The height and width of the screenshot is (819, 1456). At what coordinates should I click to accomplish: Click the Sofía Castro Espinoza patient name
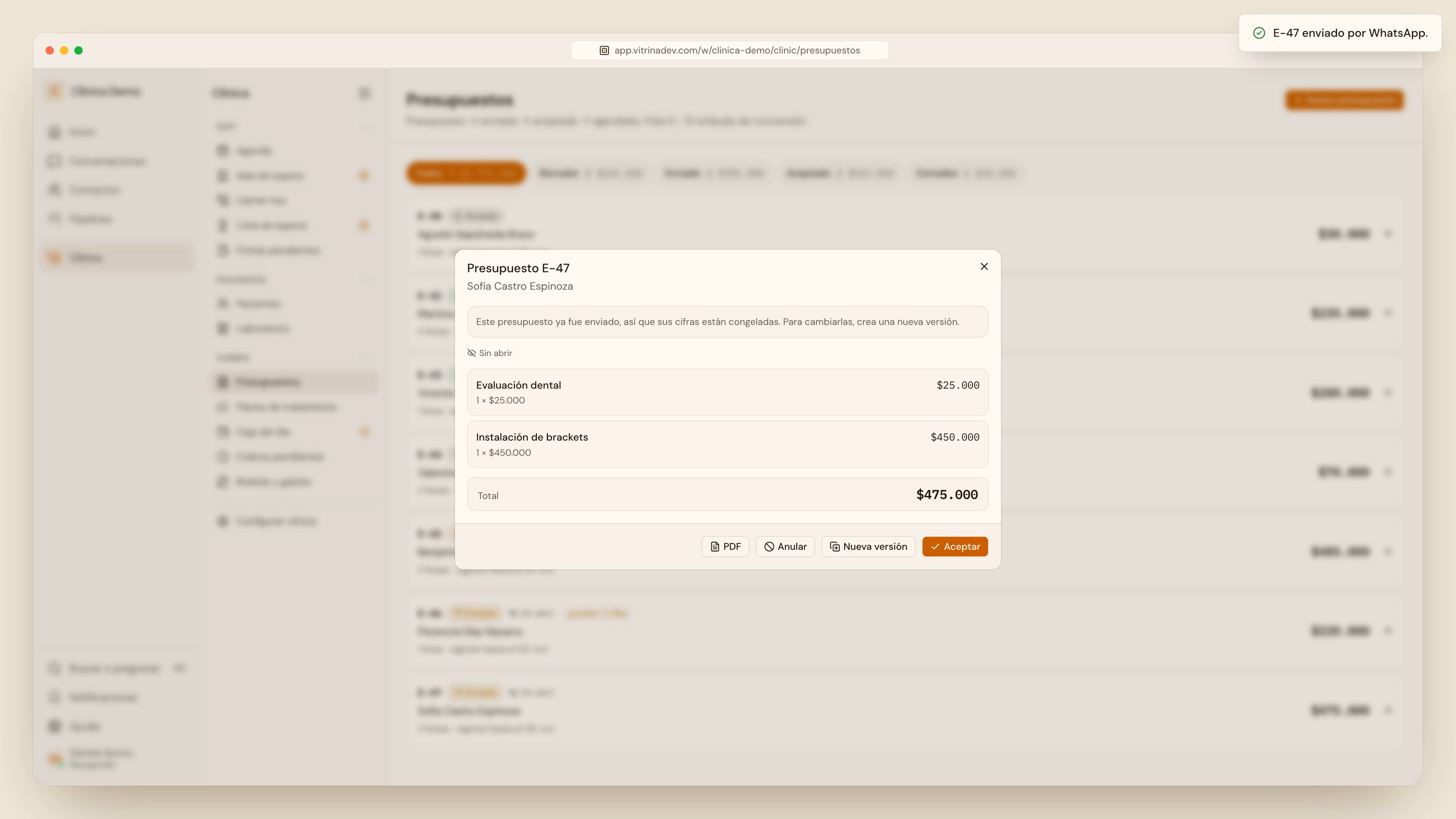519,286
